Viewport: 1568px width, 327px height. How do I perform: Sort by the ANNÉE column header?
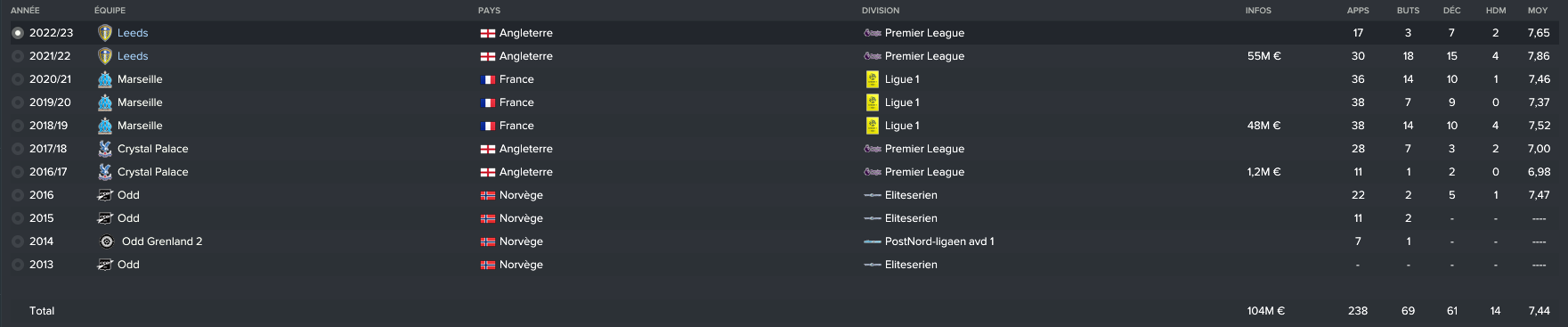pyautogui.click(x=25, y=11)
